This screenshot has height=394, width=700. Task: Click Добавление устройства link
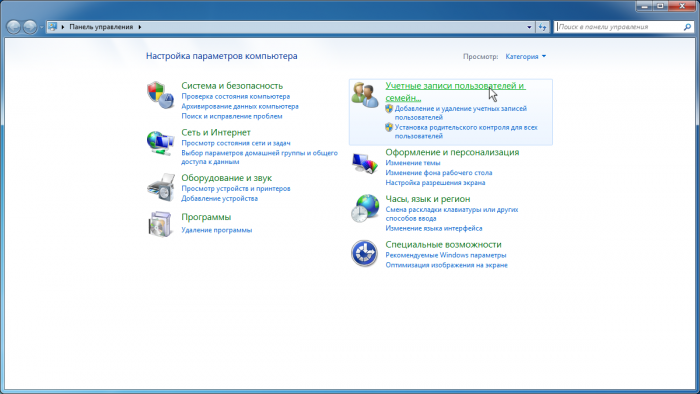coord(220,198)
